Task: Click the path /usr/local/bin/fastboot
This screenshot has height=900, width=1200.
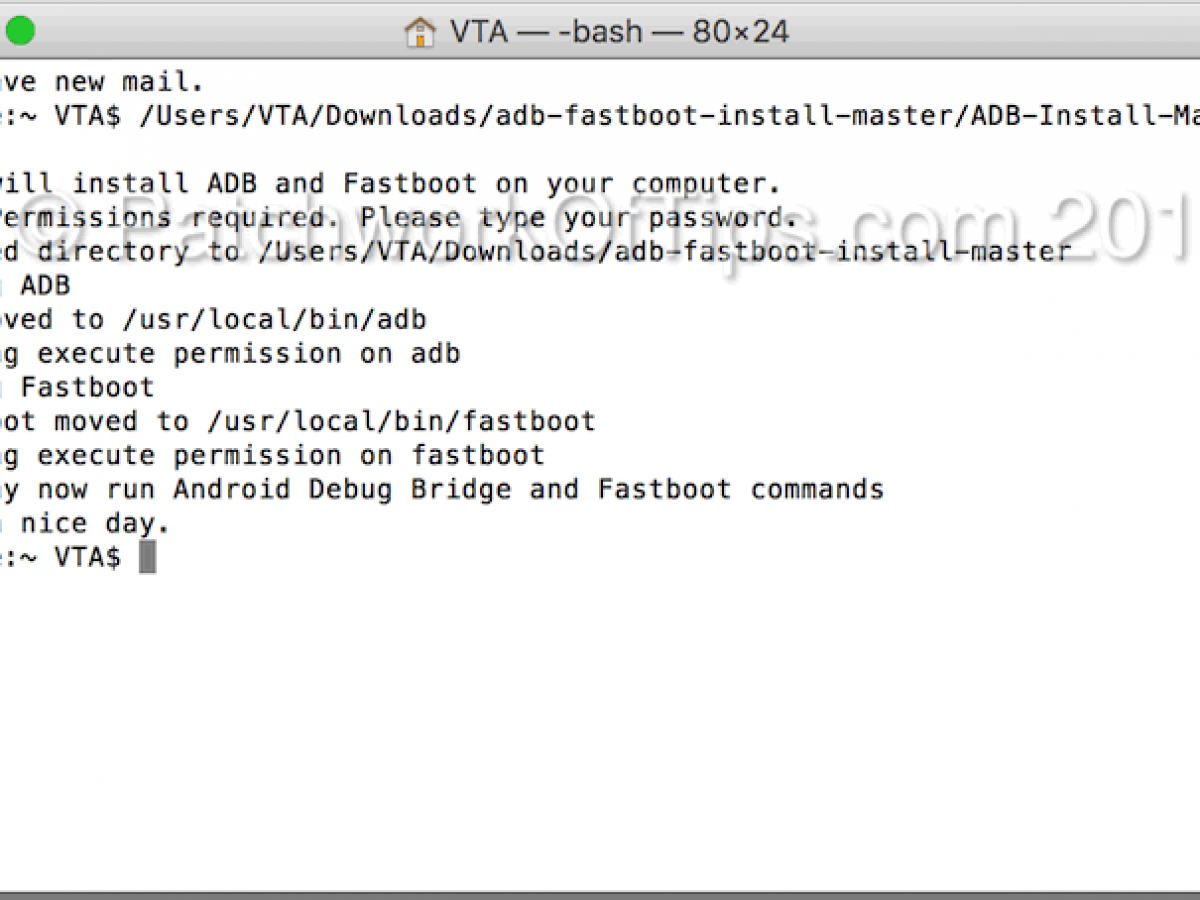Action: [x=401, y=421]
